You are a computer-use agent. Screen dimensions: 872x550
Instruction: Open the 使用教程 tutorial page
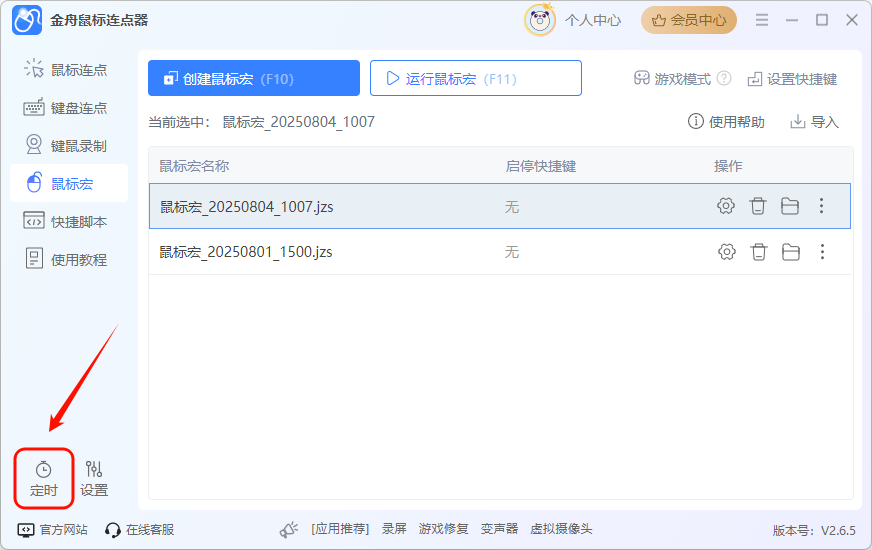click(x=66, y=259)
